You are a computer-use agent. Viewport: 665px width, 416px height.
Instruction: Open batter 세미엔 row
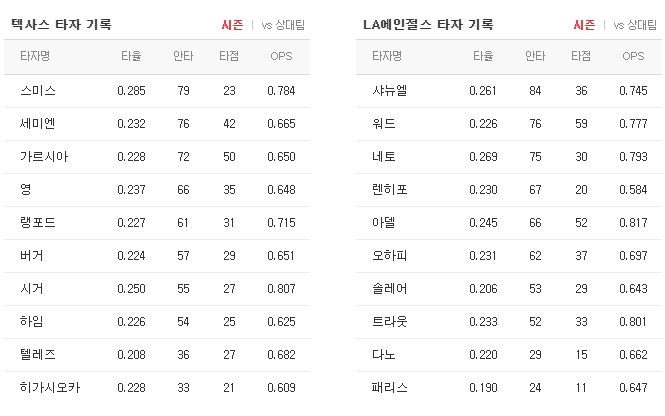(x=157, y=124)
